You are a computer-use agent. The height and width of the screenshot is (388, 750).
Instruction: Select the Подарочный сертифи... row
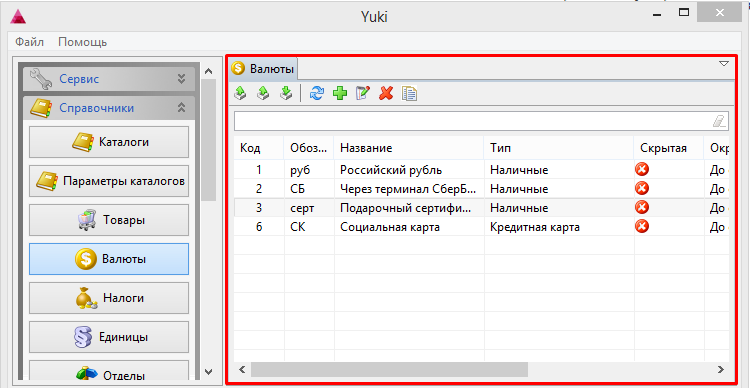click(482, 208)
